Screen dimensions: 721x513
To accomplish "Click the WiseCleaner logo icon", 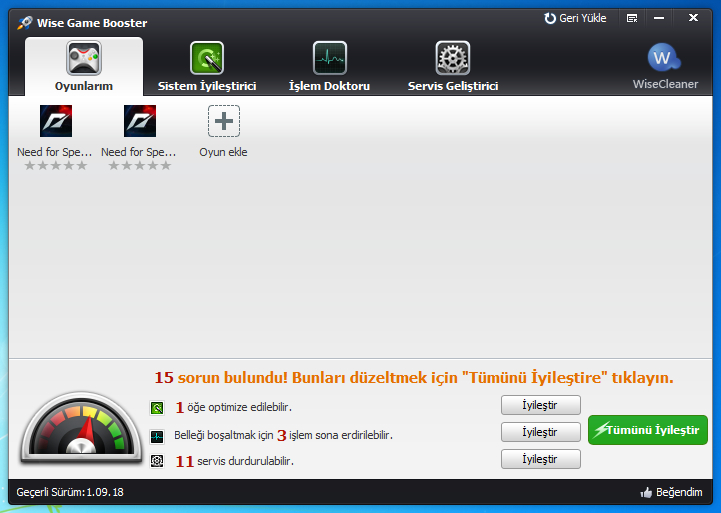I will click(664, 58).
